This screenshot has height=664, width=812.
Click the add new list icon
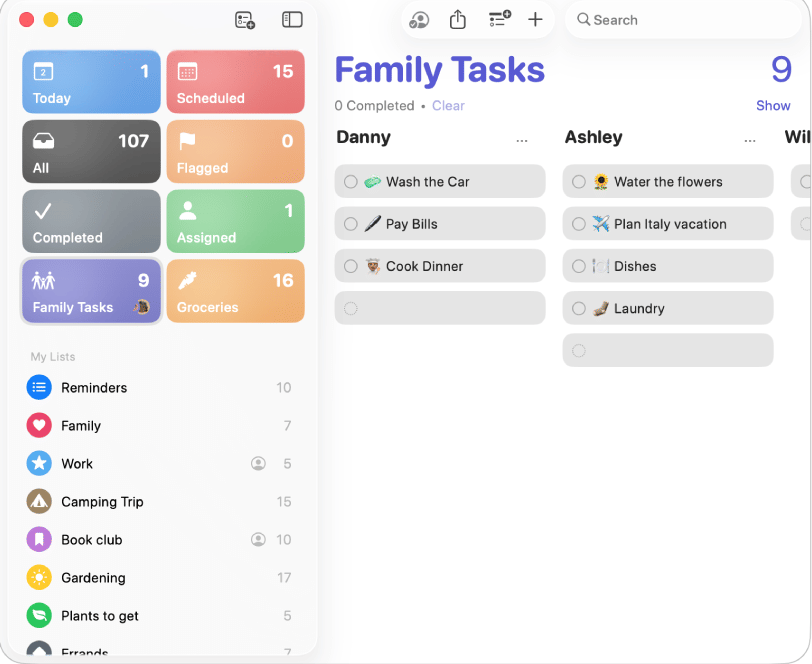245,20
